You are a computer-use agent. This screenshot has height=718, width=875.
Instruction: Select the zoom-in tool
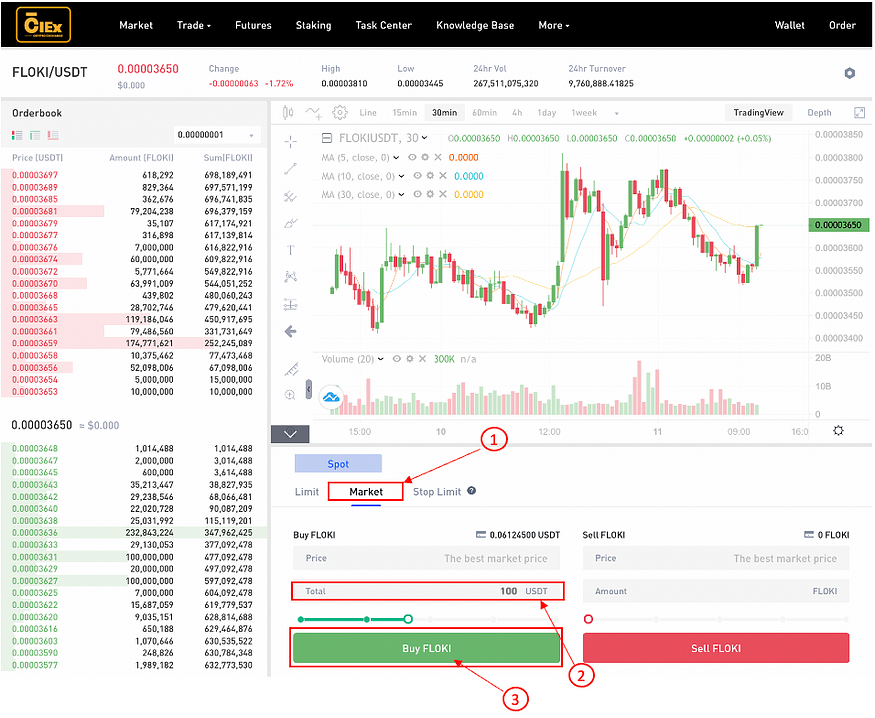pyautogui.click(x=290, y=395)
